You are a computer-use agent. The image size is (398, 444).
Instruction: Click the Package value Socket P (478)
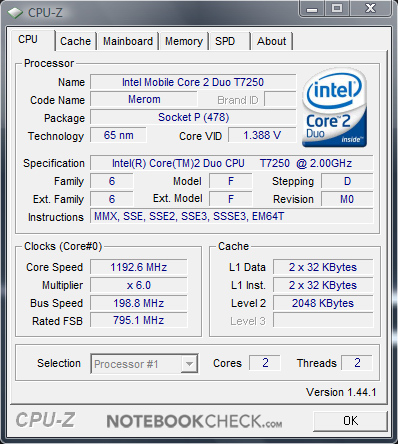[x=193, y=117]
